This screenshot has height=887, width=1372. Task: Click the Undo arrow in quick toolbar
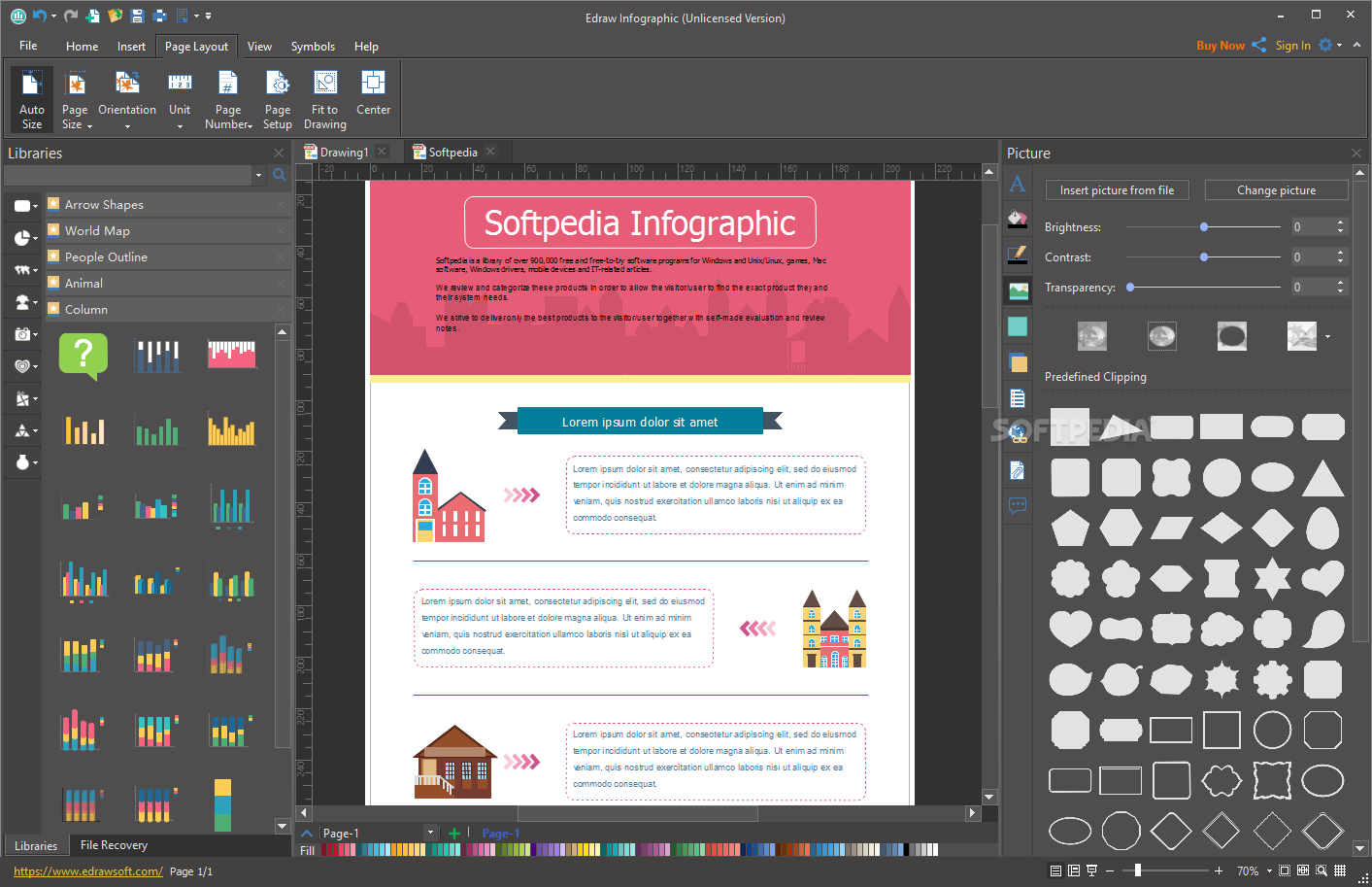click(39, 16)
